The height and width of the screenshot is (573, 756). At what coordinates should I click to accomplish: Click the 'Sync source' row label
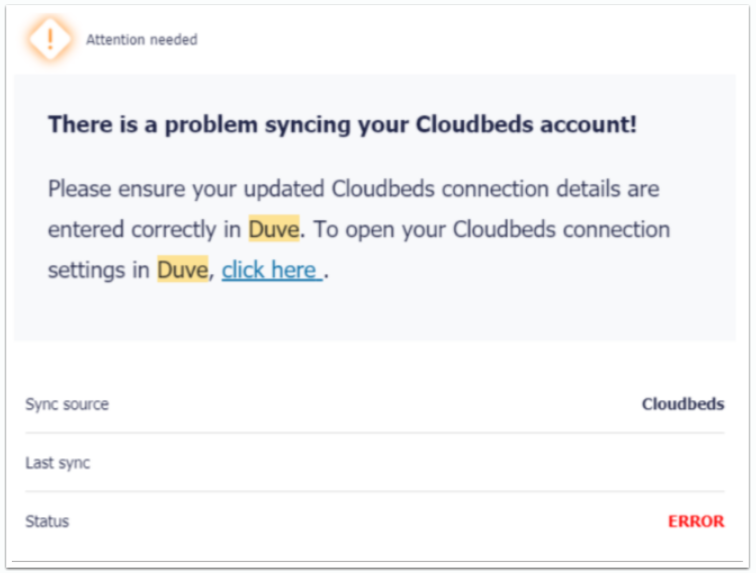point(67,405)
